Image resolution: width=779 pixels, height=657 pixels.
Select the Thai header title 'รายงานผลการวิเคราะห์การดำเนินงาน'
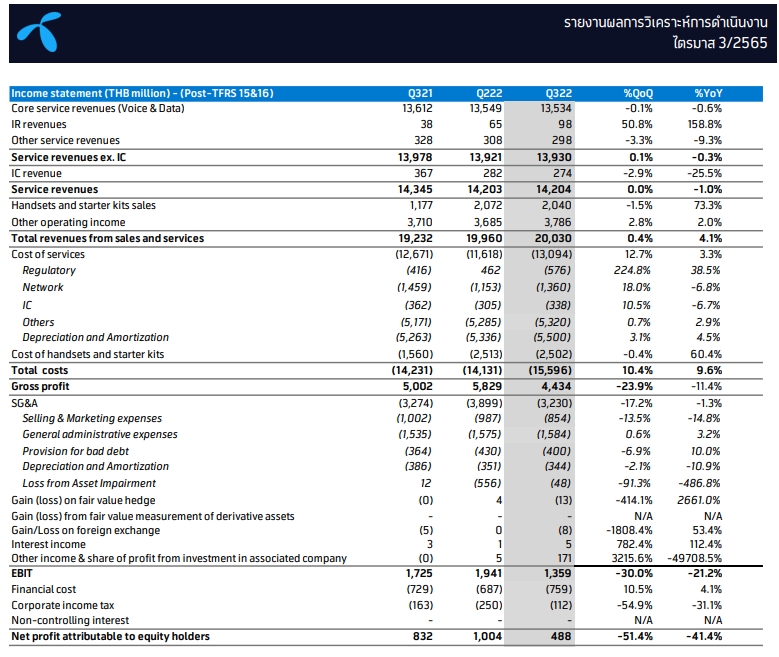(666, 22)
